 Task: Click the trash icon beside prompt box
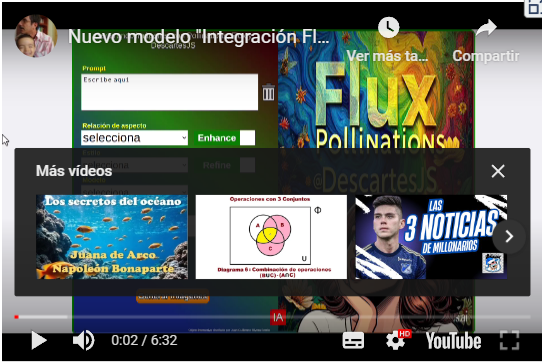click(x=268, y=92)
